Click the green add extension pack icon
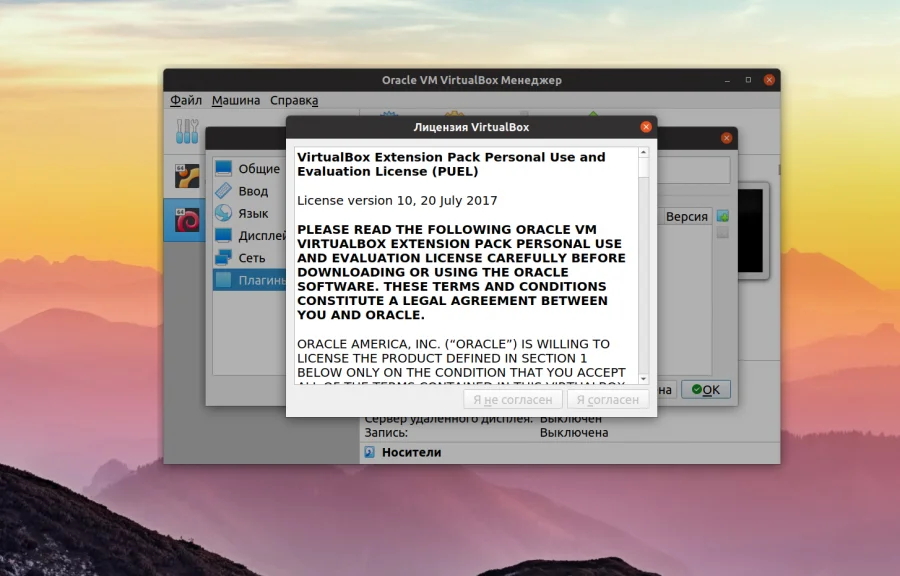The image size is (900, 576). (x=722, y=215)
